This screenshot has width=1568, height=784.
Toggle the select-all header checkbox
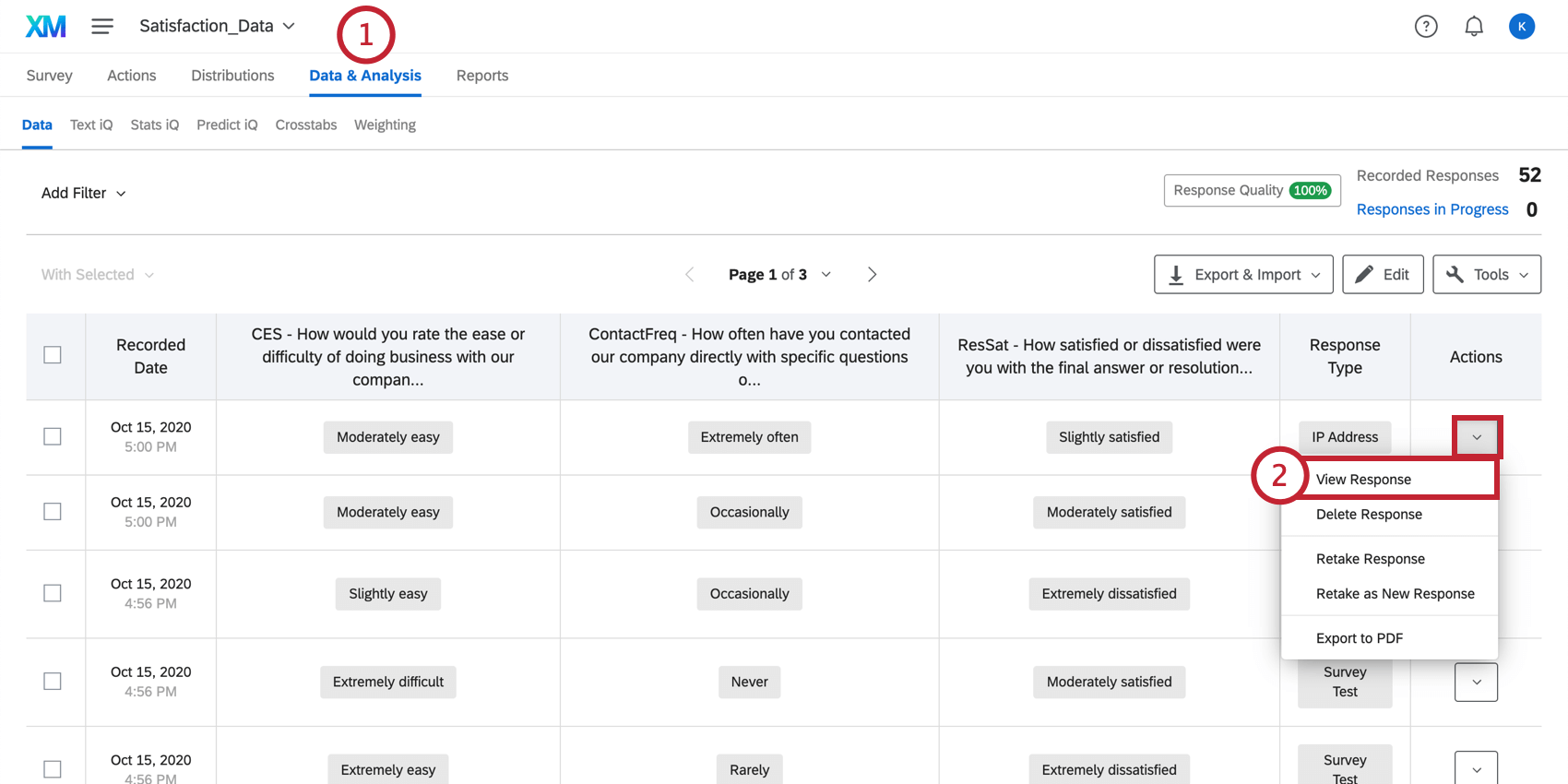pyautogui.click(x=53, y=355)
